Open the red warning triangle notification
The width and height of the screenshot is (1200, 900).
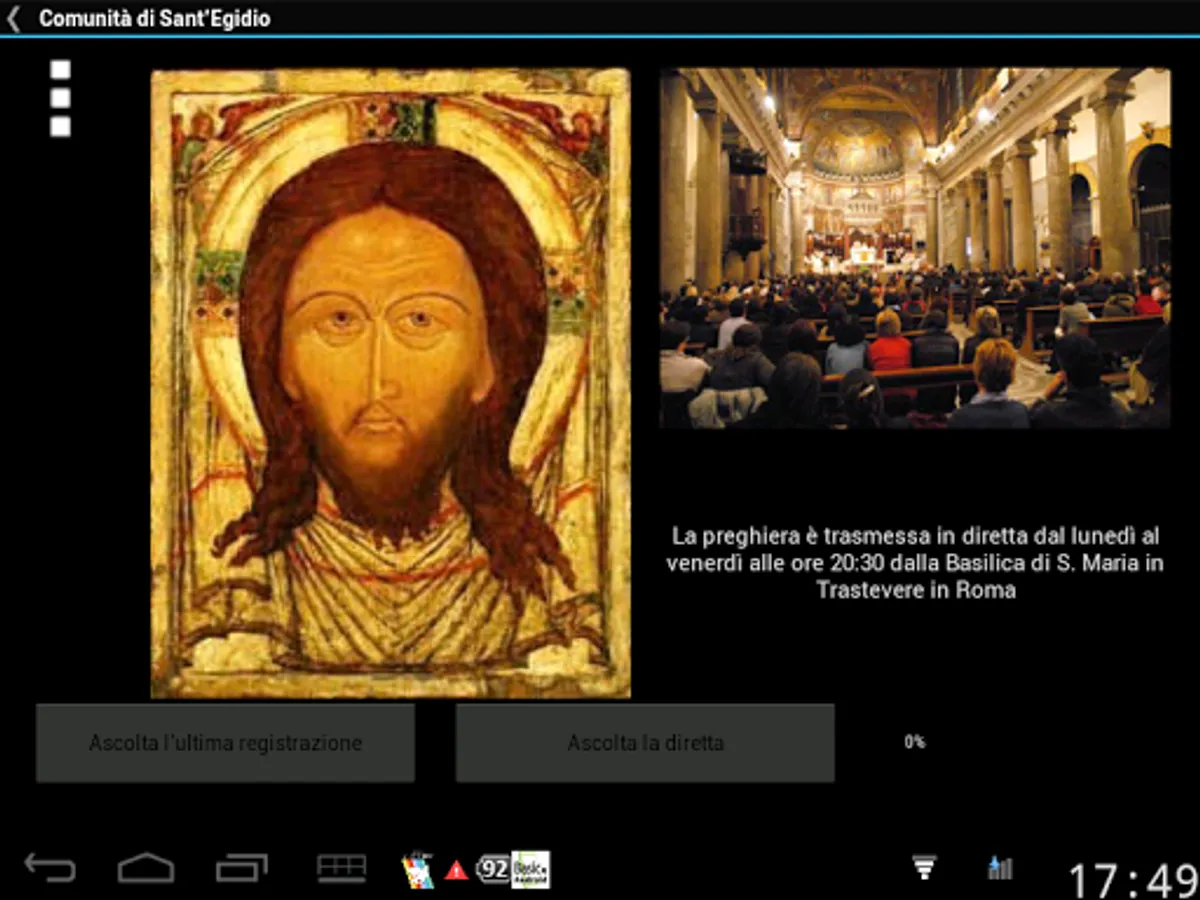[456, 870]
